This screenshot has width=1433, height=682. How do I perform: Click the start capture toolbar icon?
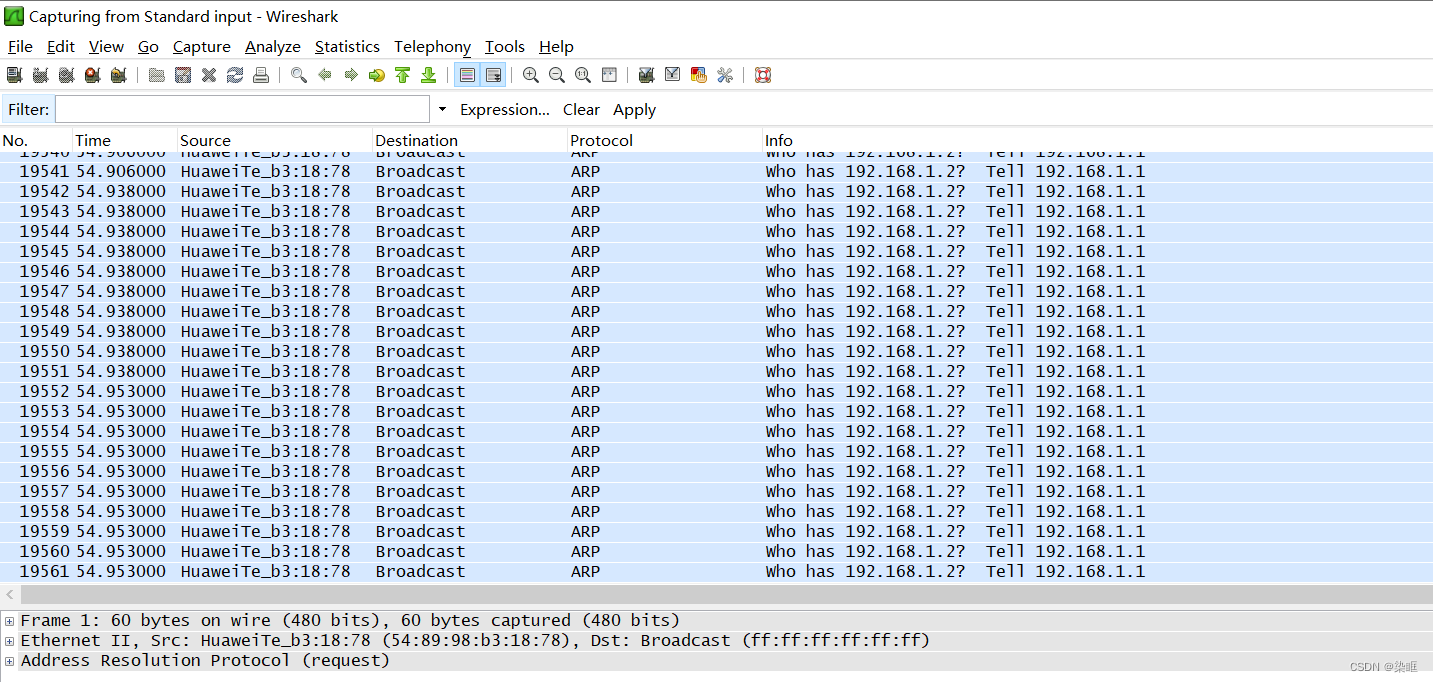(x=66, y=75)
